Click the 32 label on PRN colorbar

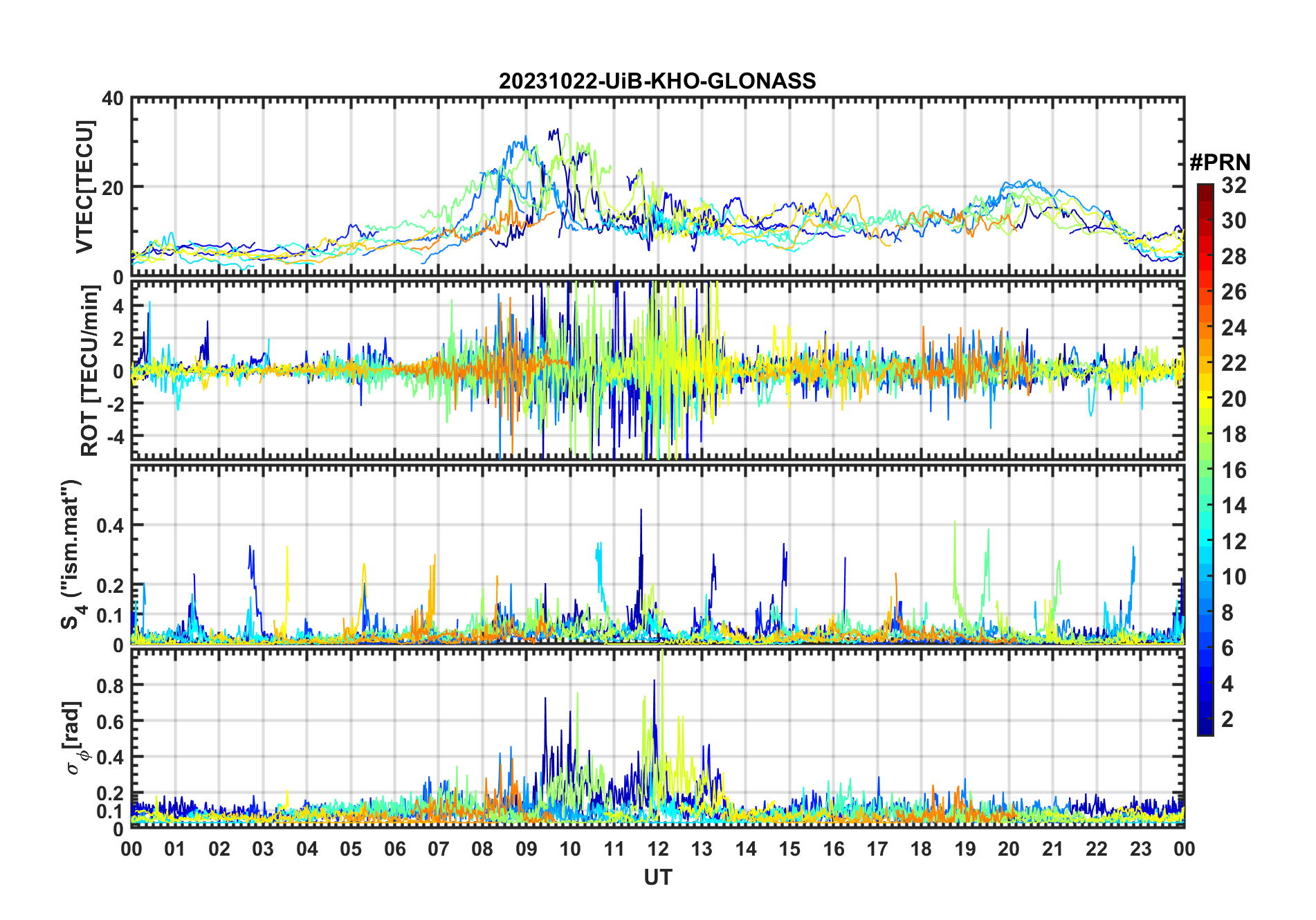pos(1234,185)
